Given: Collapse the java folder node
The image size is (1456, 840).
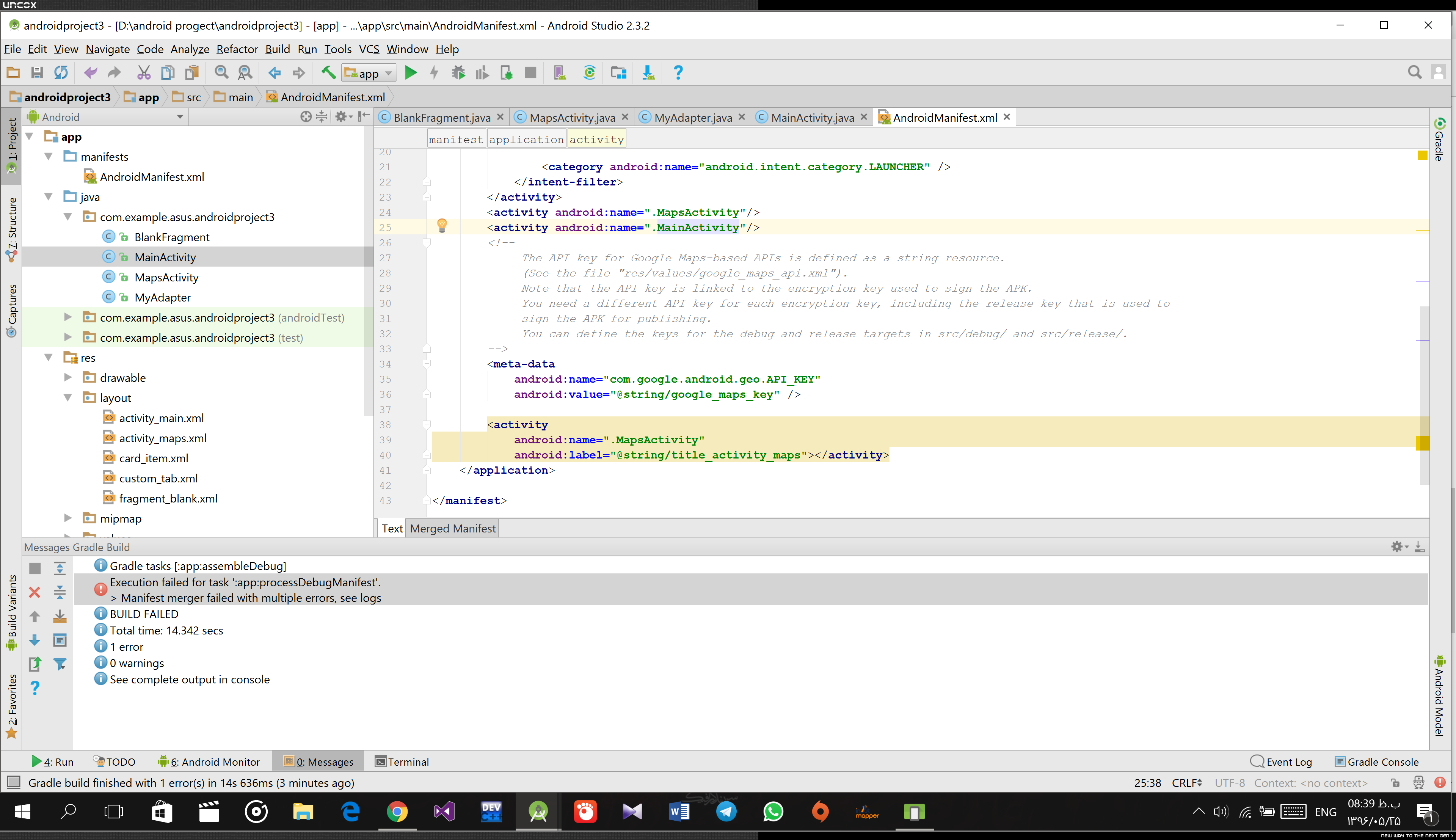Looking at the screenshot, I should pyautogui.click(x=49, y=197).
